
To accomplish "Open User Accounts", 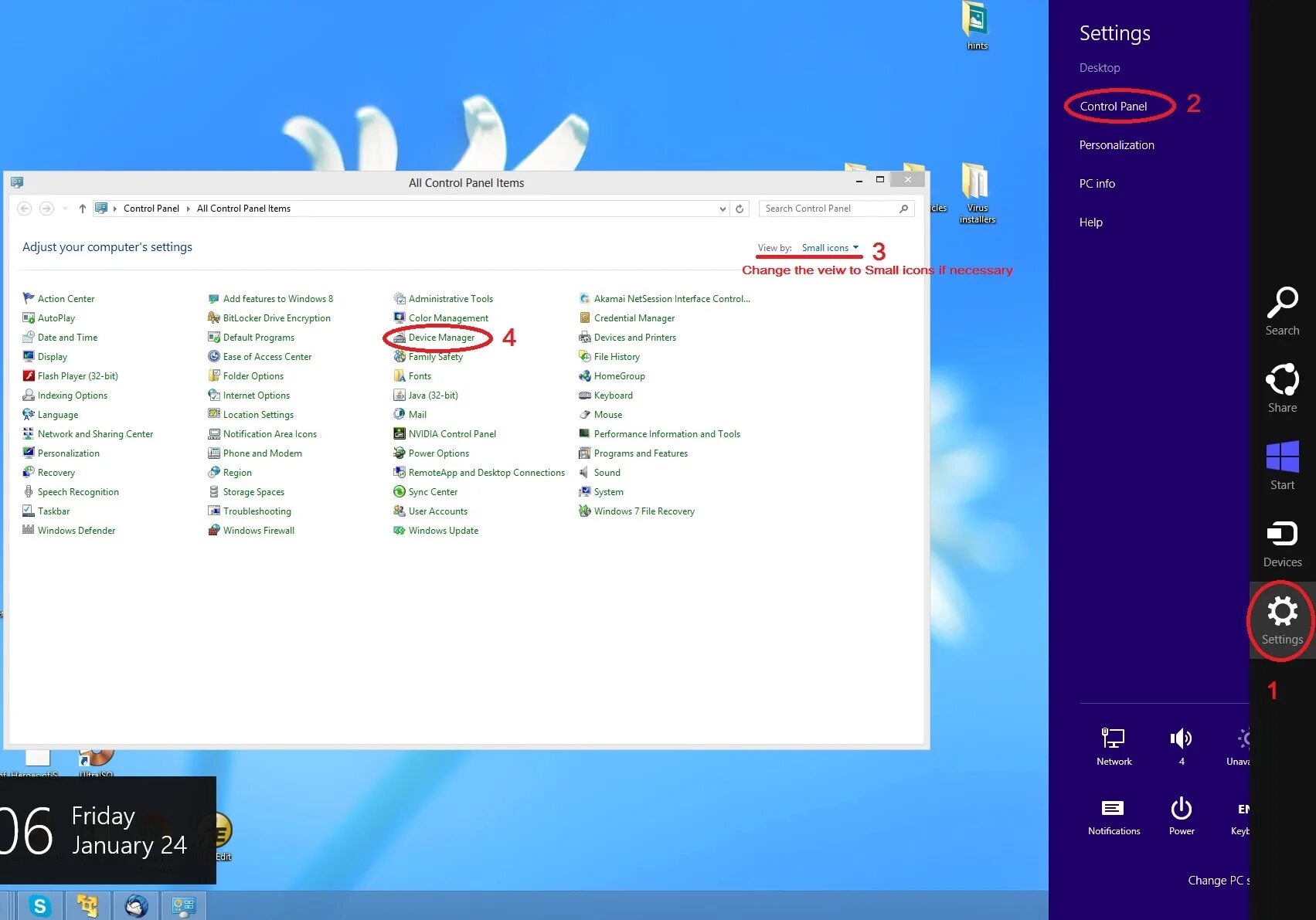I will pyautogui.click(x=430, y=511).
